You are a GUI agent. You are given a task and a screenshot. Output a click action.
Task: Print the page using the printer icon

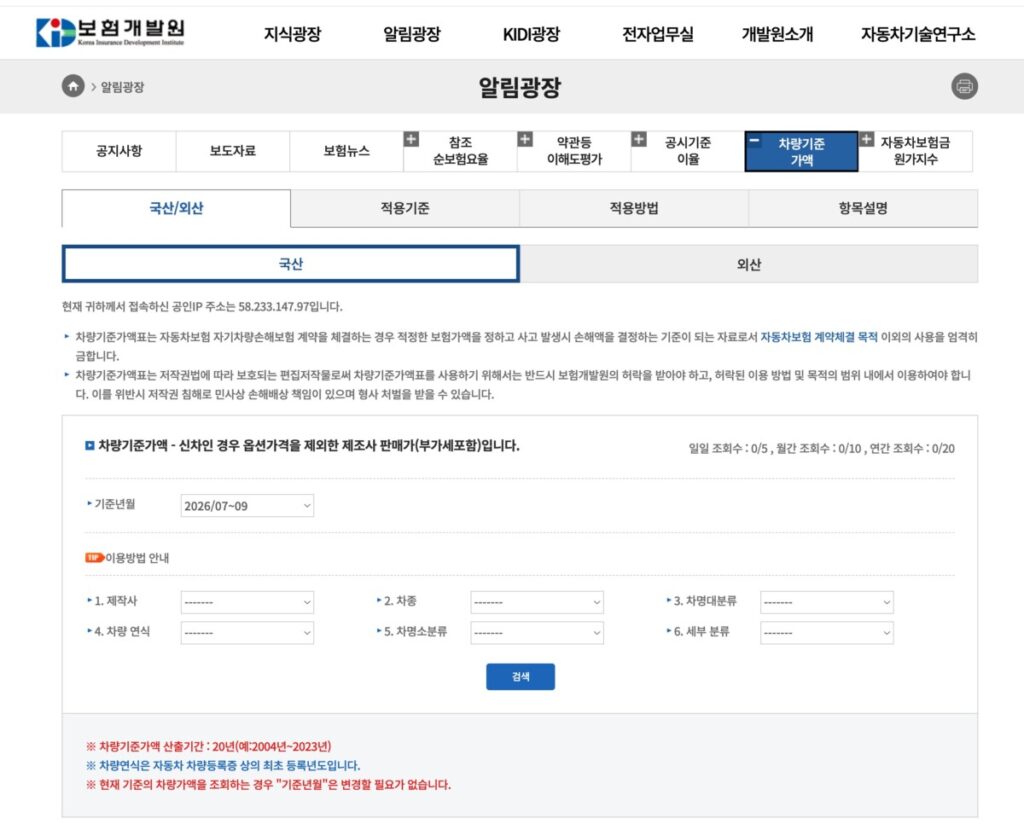point(965,86)
